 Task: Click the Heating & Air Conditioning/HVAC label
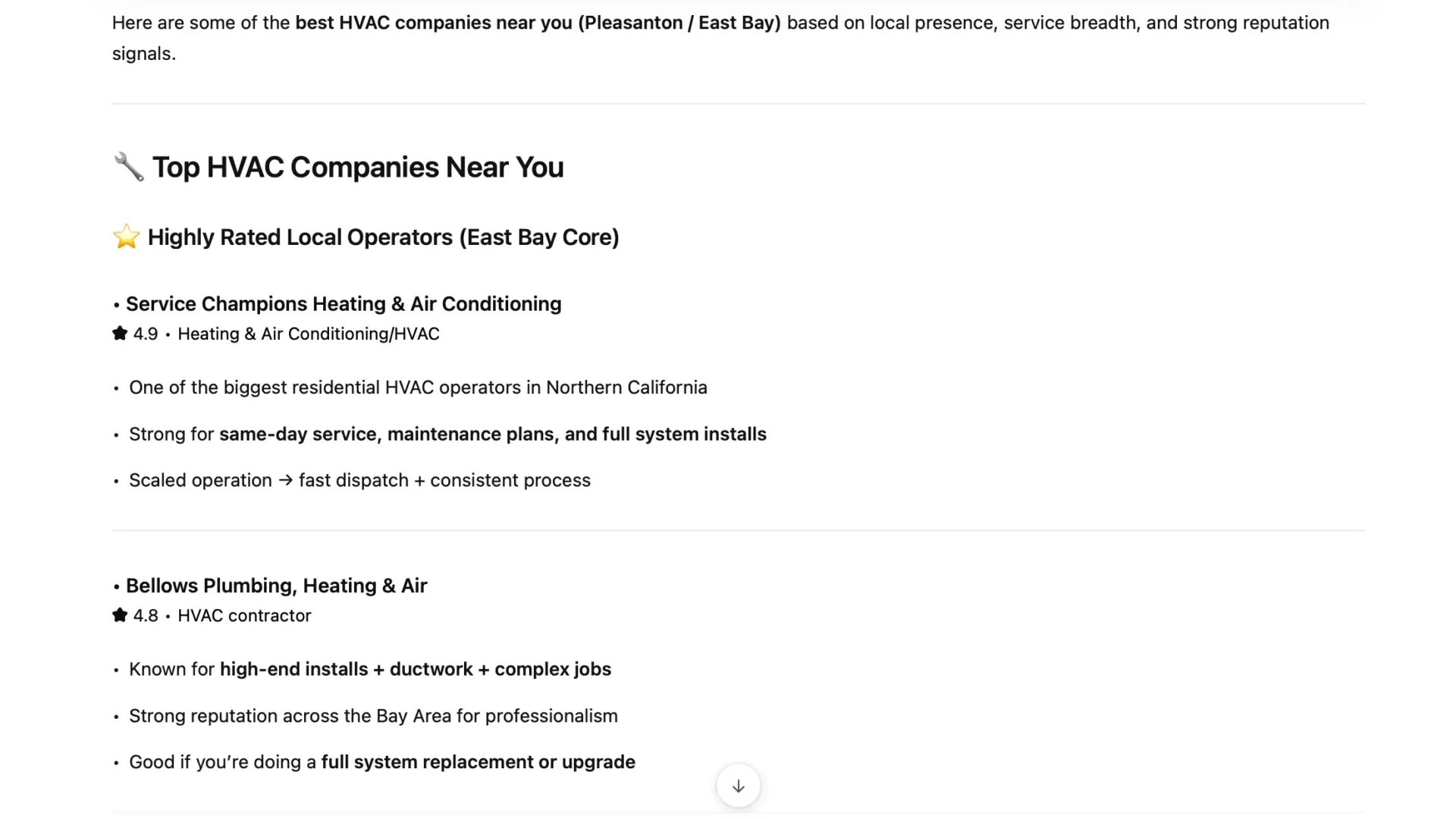click(x=308, y=333)
